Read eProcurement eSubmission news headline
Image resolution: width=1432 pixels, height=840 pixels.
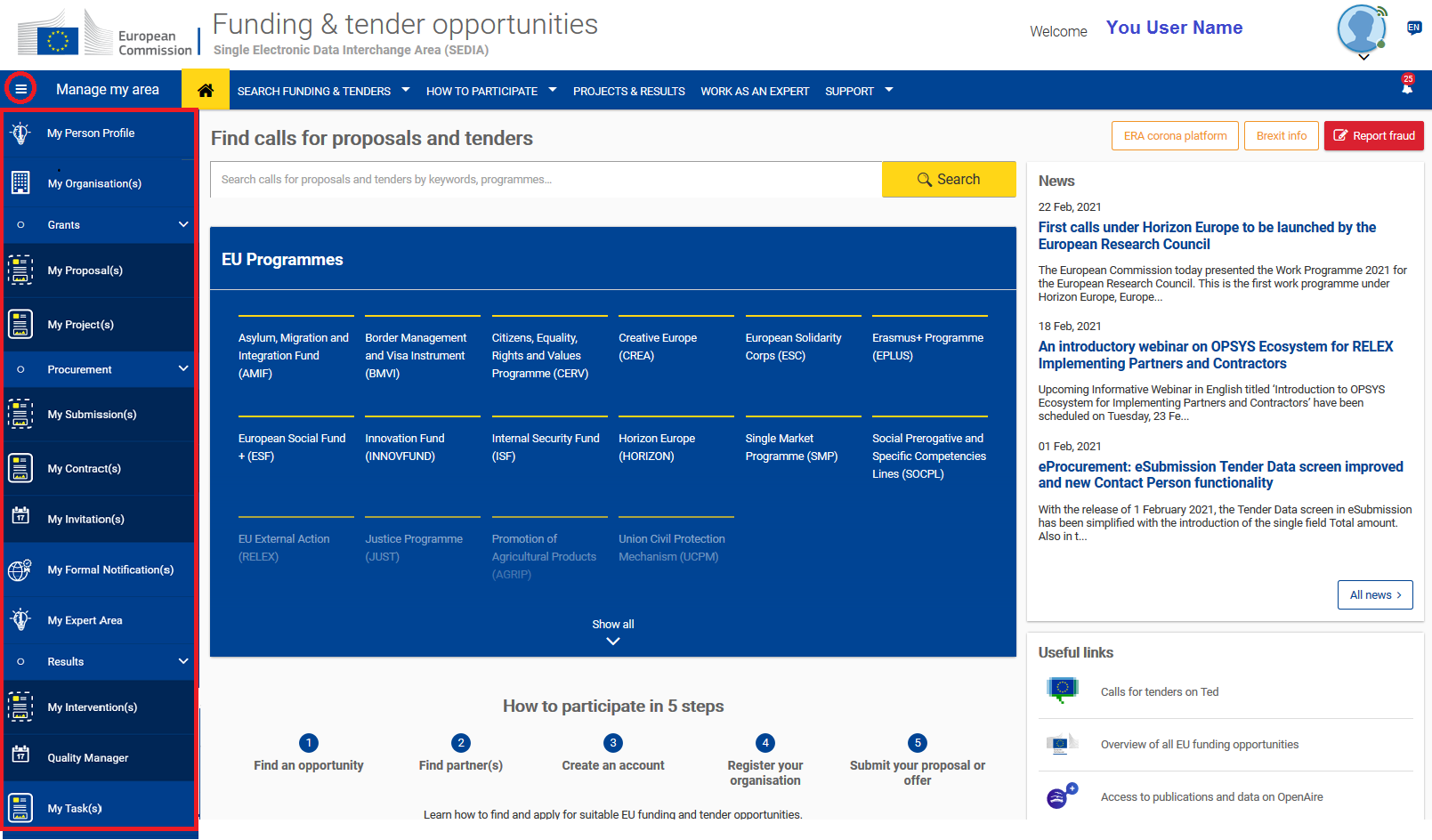pos(1221,474)
